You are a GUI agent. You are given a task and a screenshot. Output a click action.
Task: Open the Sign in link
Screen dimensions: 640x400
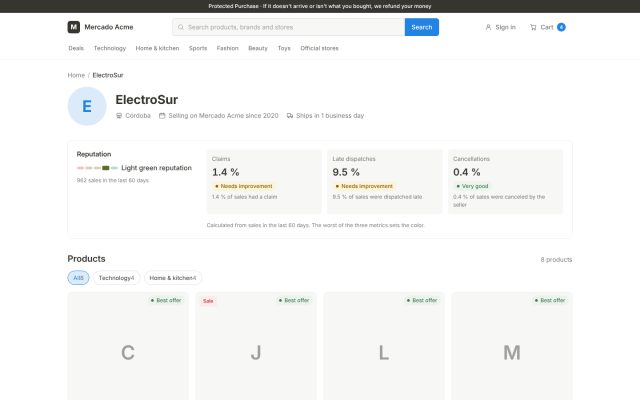[500, 27]
